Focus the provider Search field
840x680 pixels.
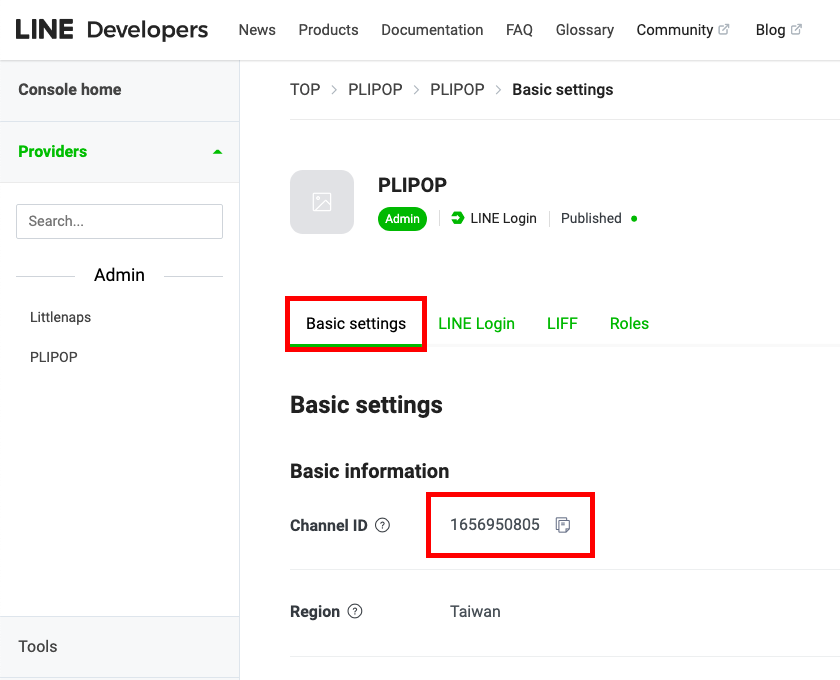pyautogui.click(x=119, y=221)
